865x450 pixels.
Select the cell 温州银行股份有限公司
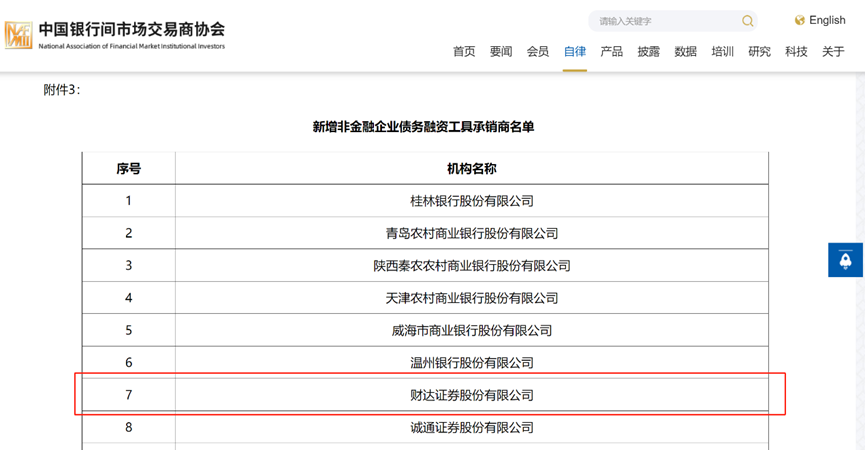click(472, 363)
